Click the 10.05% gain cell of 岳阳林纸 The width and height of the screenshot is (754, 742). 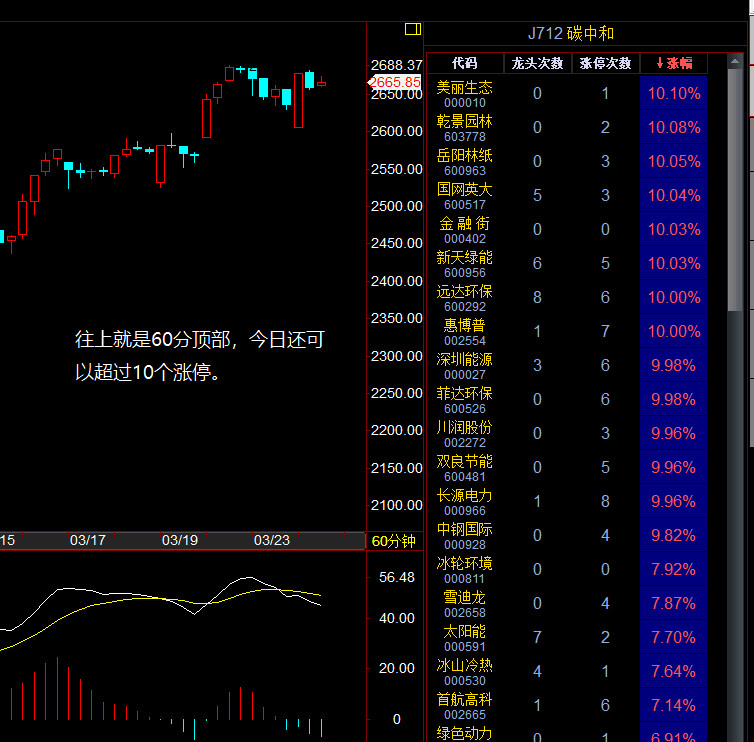tap(674, 161)
